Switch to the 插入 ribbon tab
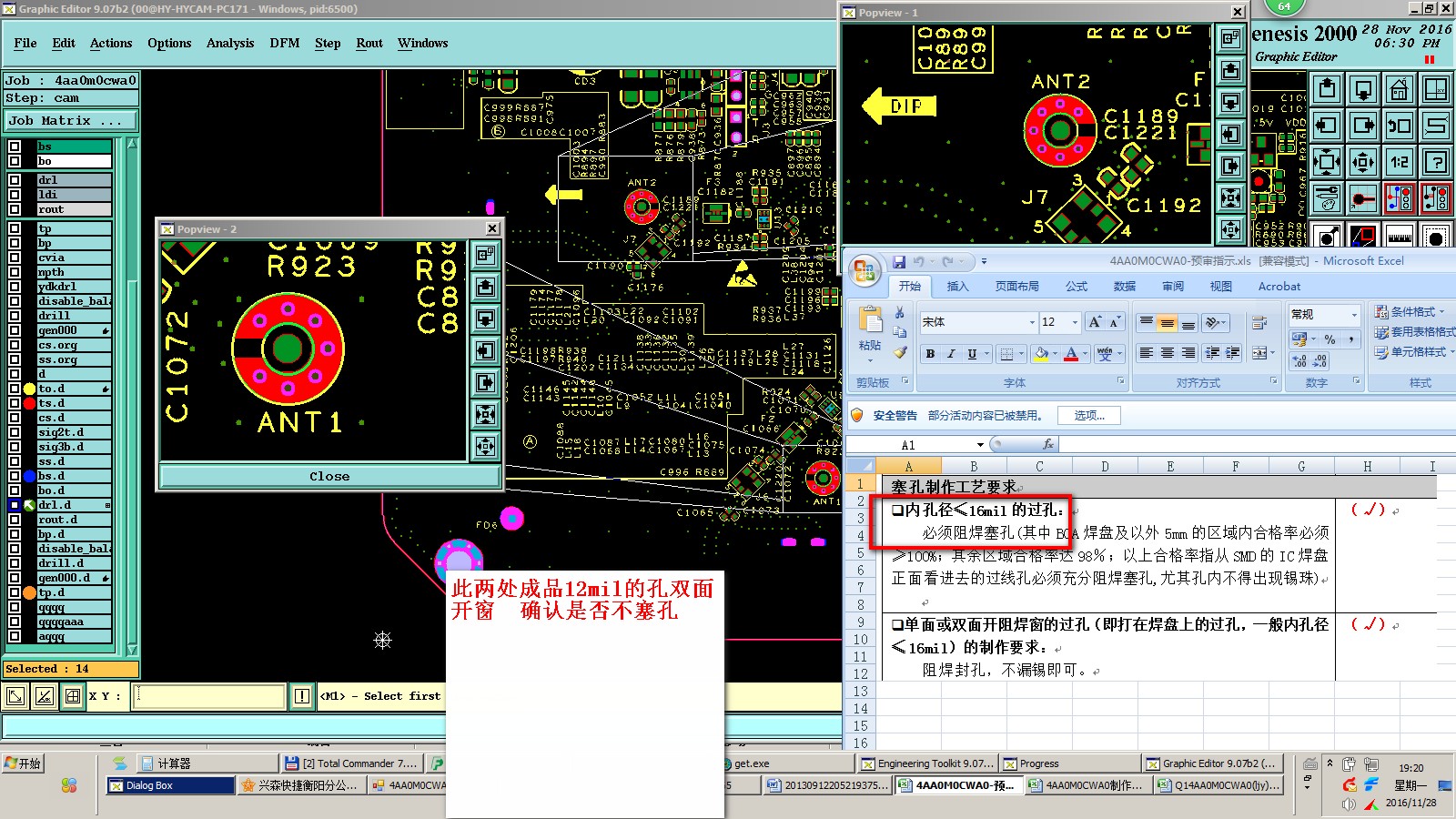 [958, 286]
